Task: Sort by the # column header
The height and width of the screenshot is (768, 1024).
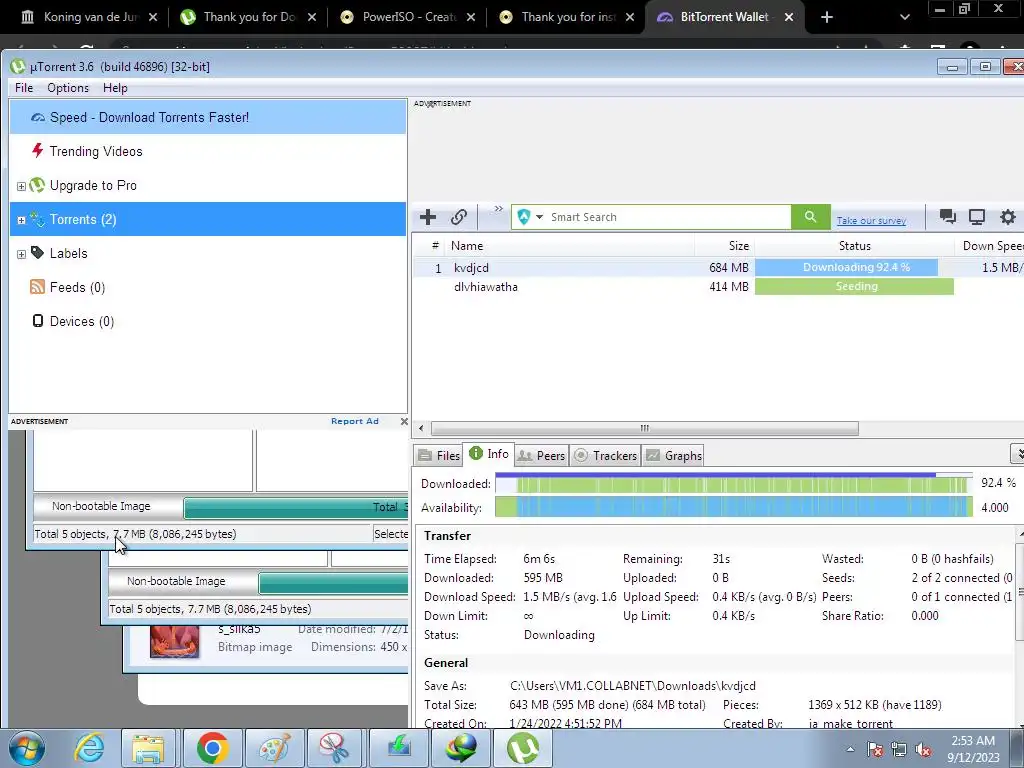Action: 435,246
